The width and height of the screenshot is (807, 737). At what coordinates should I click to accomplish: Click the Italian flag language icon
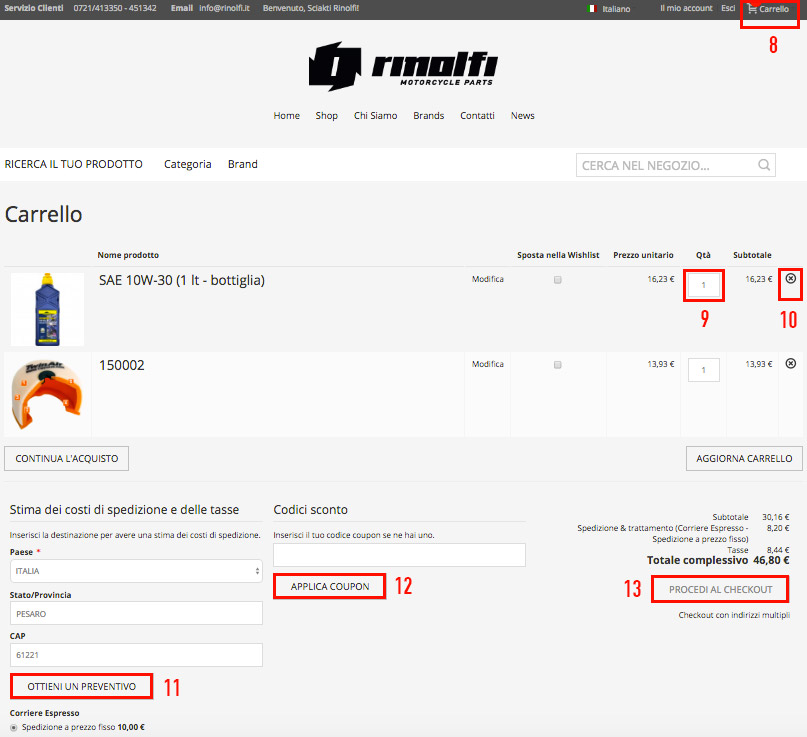coord(593,9)
